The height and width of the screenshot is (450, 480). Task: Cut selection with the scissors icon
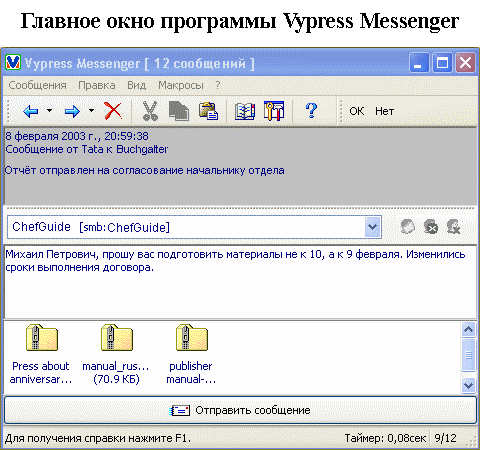tap(150, 111)
